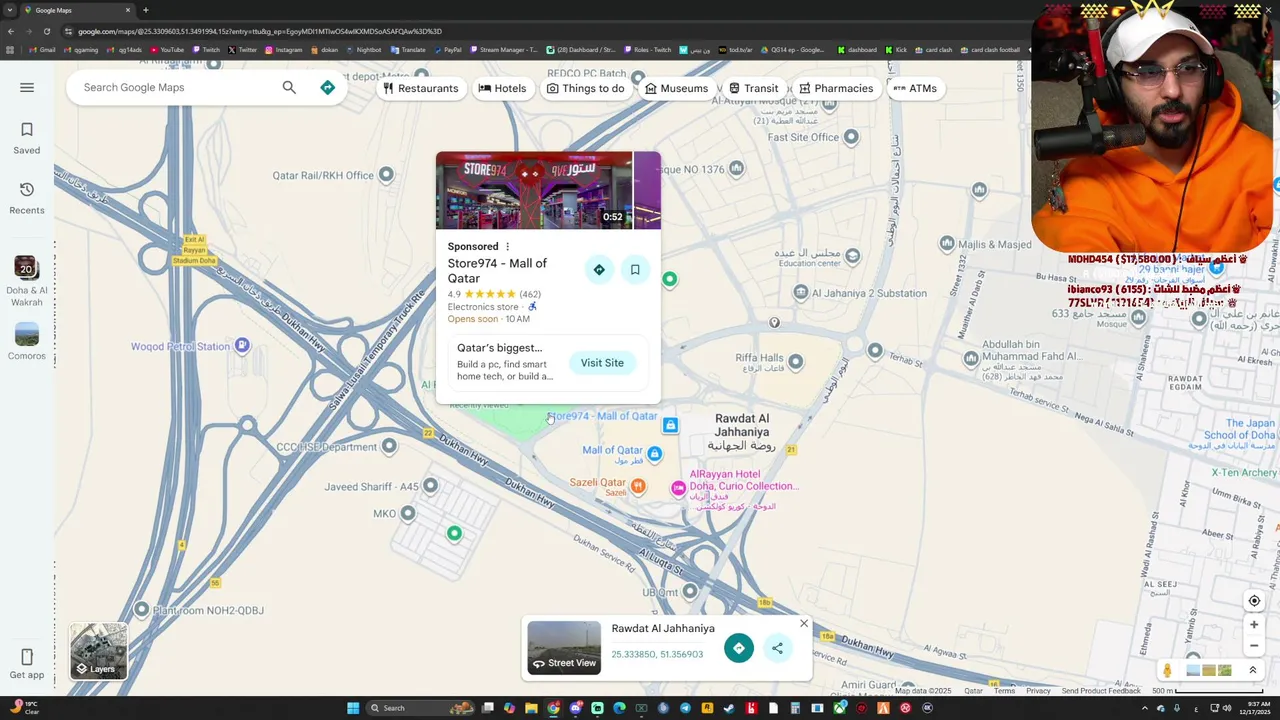
Task: Click the Store974 - Mall of Qatar map label
Action: 602,416
